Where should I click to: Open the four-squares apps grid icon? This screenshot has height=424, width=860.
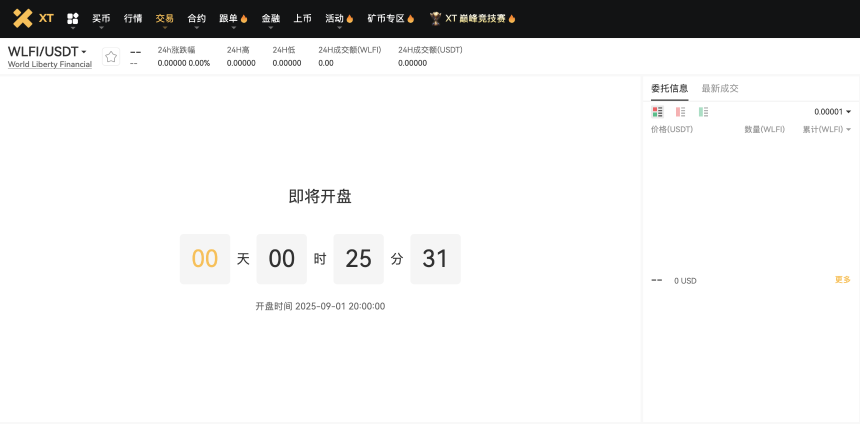tap(72, 18)
